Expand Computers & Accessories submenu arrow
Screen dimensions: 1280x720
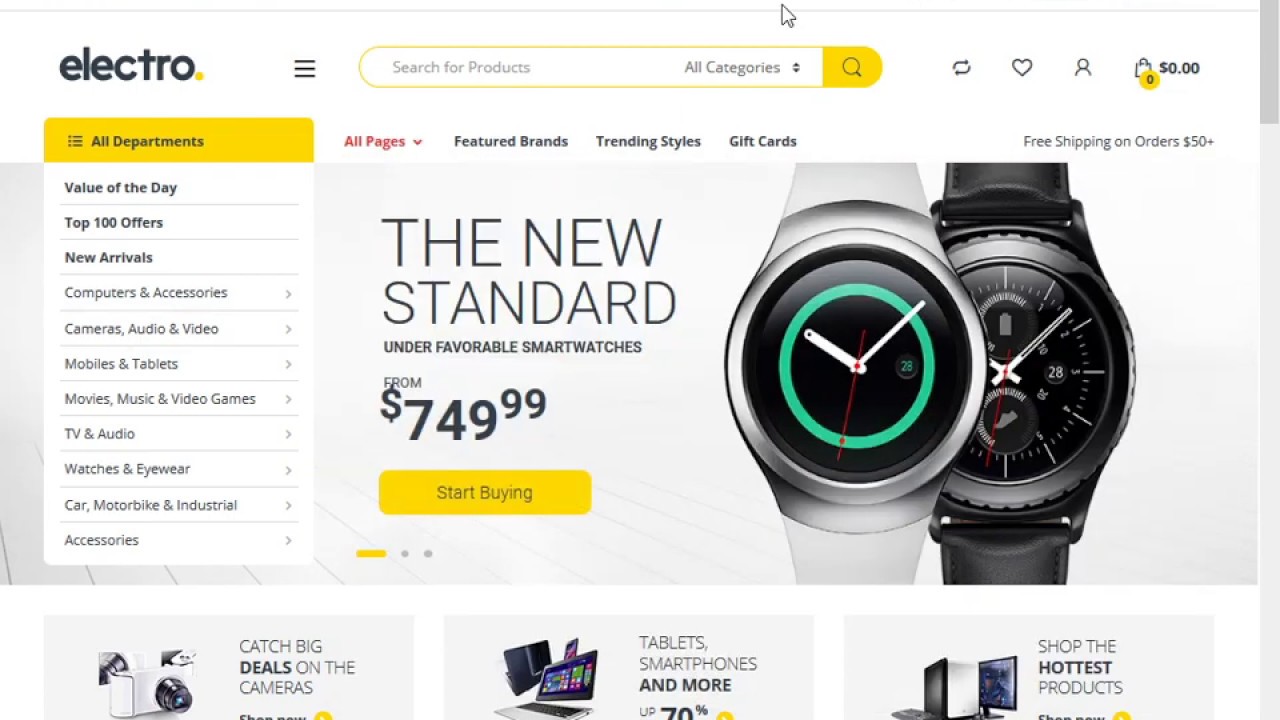coord(288,293)
